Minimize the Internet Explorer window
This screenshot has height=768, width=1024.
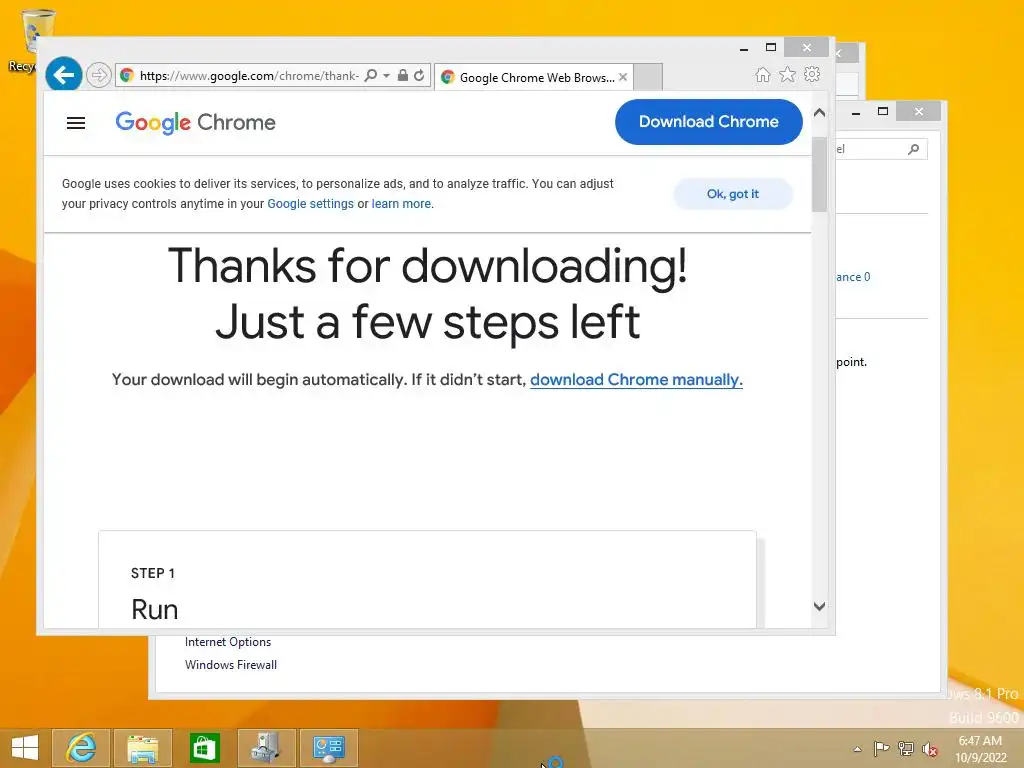(x=744, y=48)
